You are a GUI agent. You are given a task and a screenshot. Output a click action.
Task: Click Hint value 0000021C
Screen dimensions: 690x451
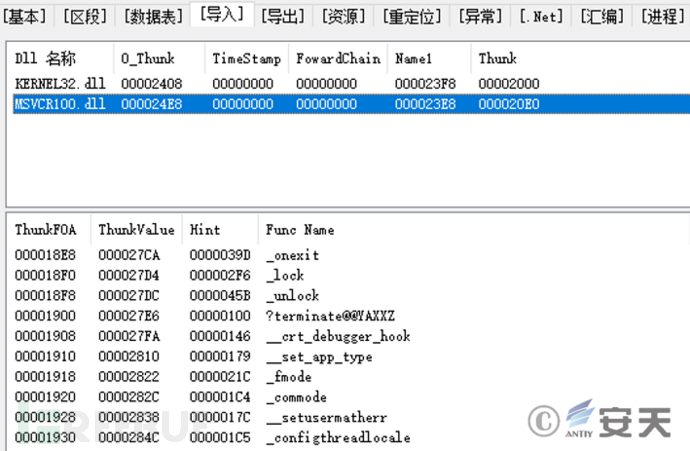(x=220, y=376)
